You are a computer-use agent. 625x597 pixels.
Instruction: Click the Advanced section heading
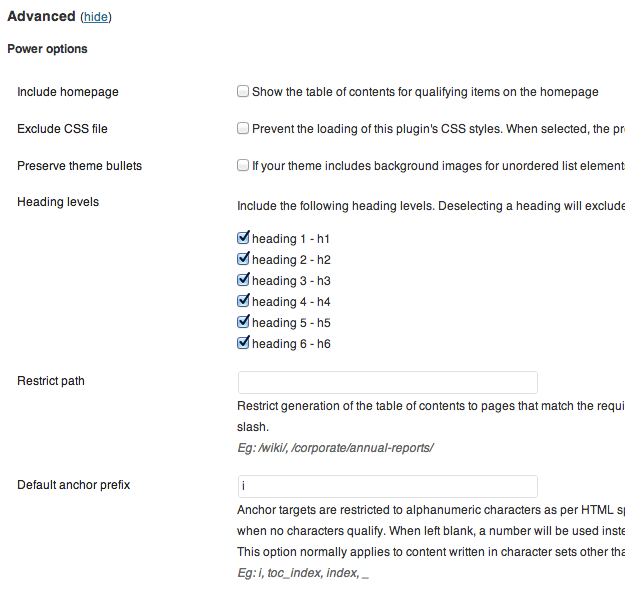(41, 16)
